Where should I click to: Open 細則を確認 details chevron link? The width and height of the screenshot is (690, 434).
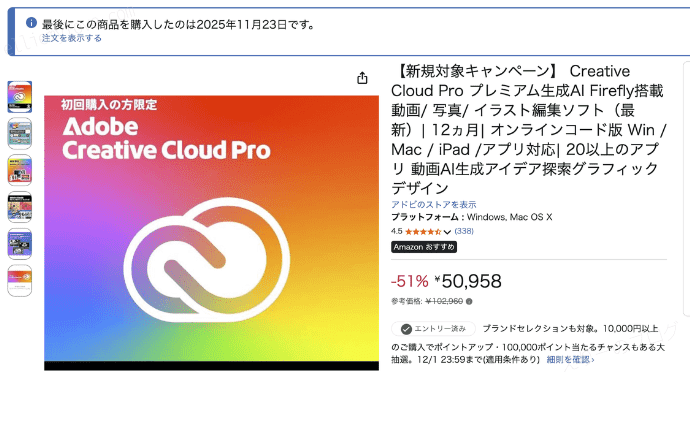(x=570, y=359)
